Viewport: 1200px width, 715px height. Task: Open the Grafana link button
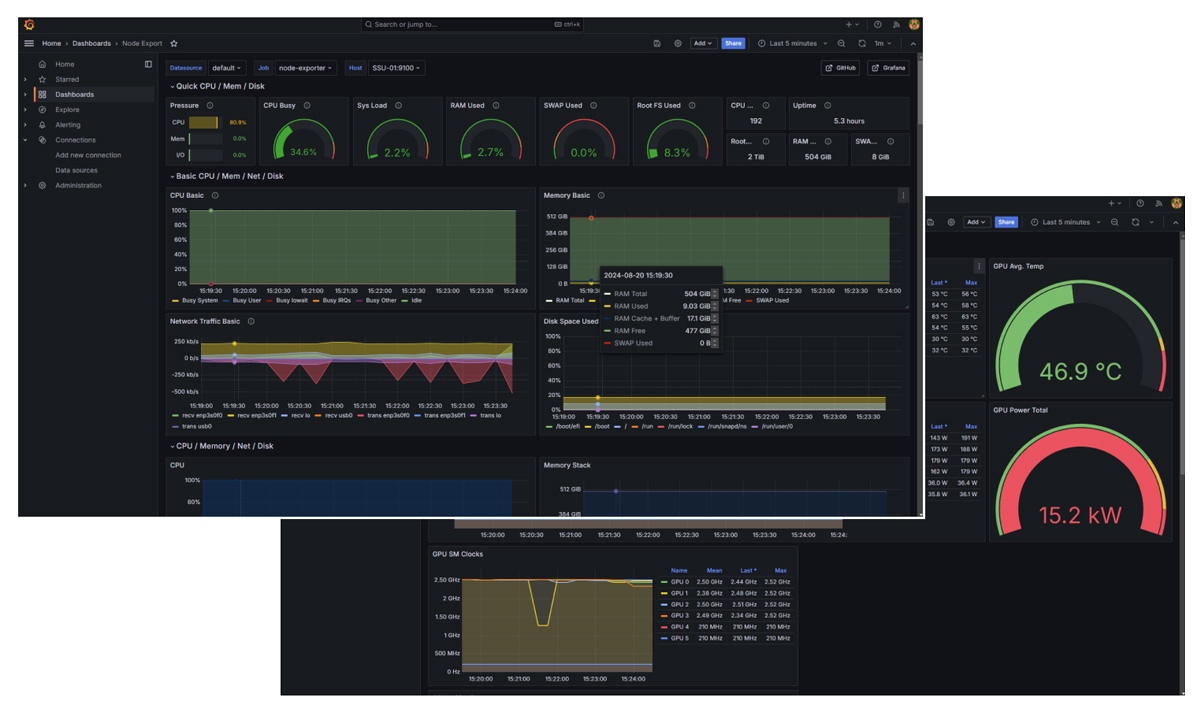[888, 68]
